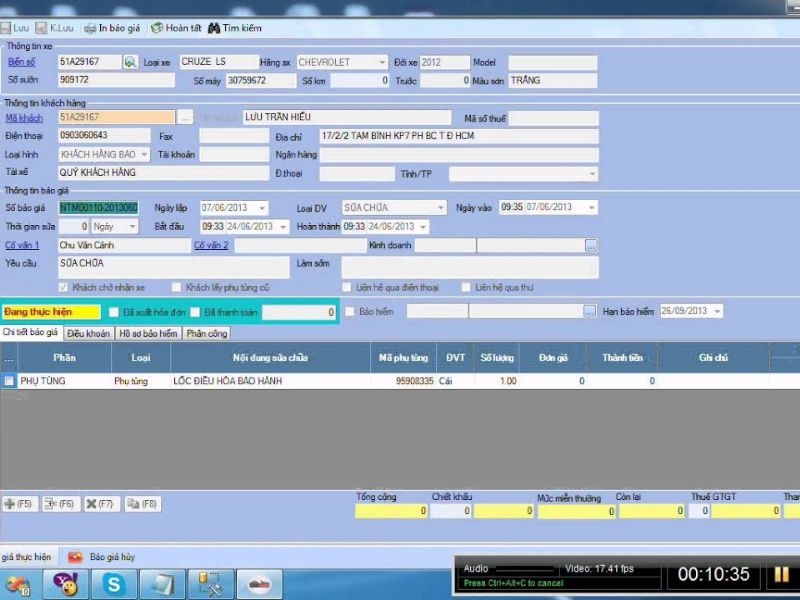Click the Cố vấn 1 link
800x600 pixels.
[22, 245]
